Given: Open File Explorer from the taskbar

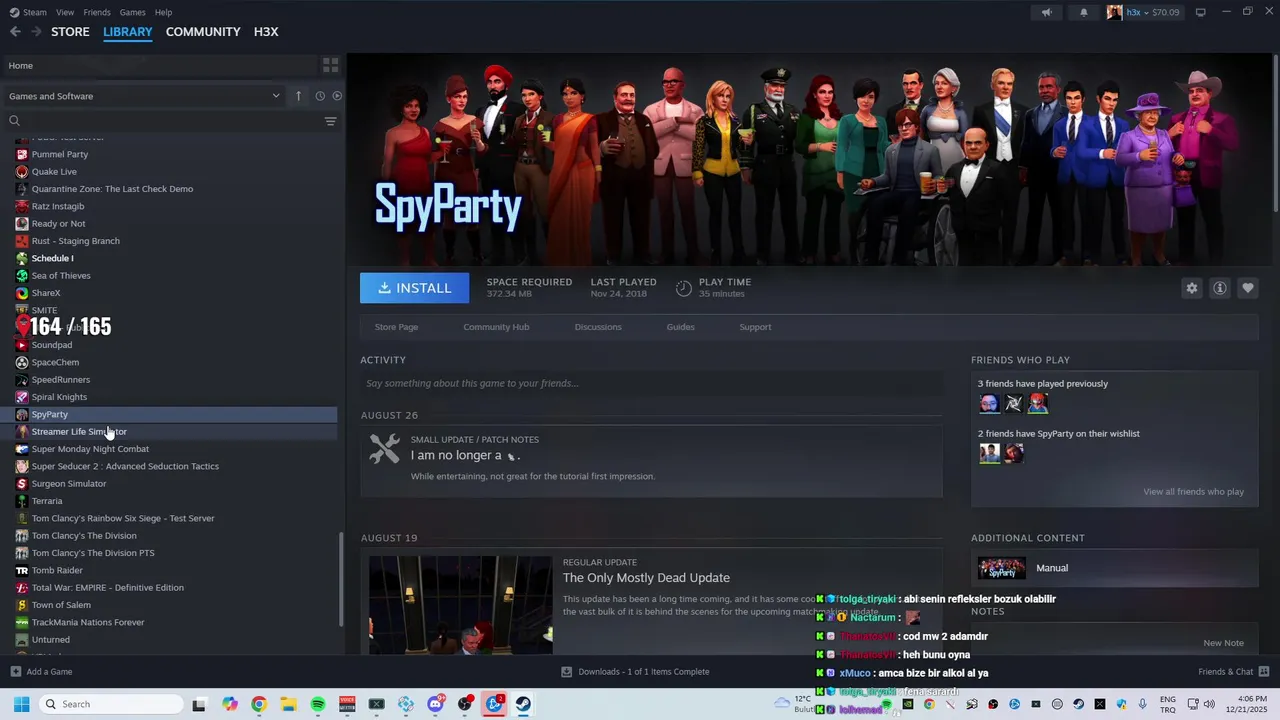Looking at the screenshot, I should [288, 704].
